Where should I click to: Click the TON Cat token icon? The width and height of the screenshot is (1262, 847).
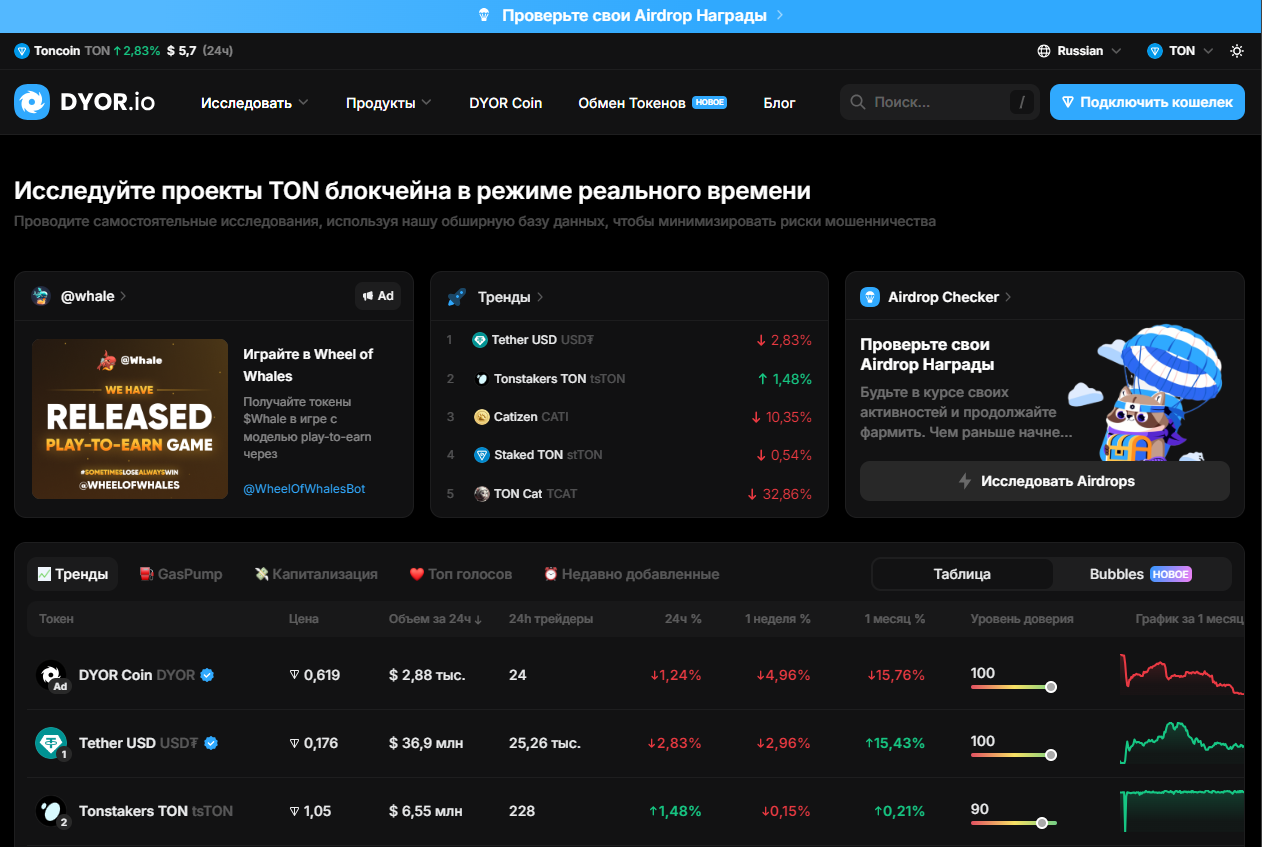[x=482, y=494]
